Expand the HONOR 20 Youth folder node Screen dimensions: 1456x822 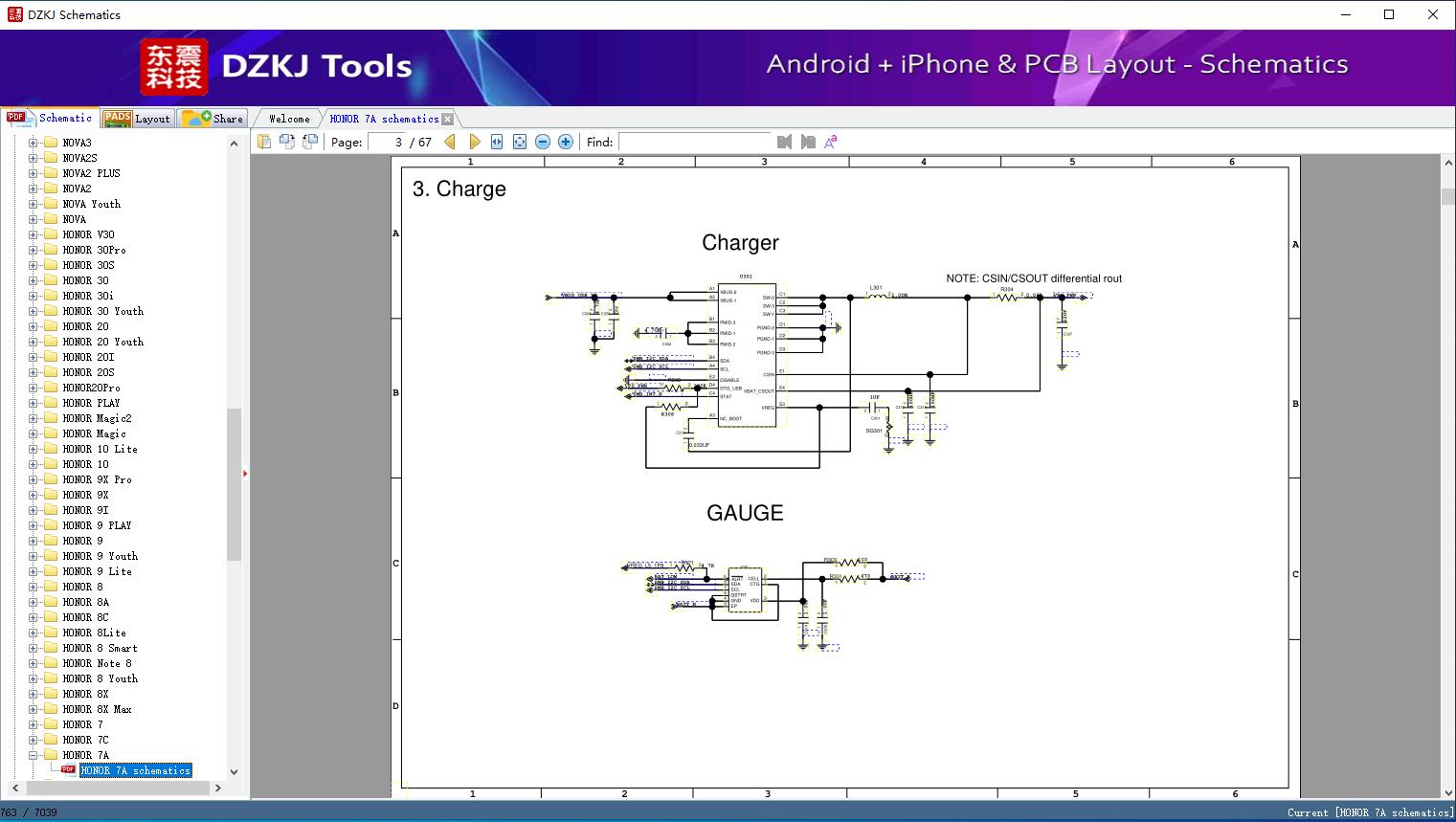pos(34,342)
